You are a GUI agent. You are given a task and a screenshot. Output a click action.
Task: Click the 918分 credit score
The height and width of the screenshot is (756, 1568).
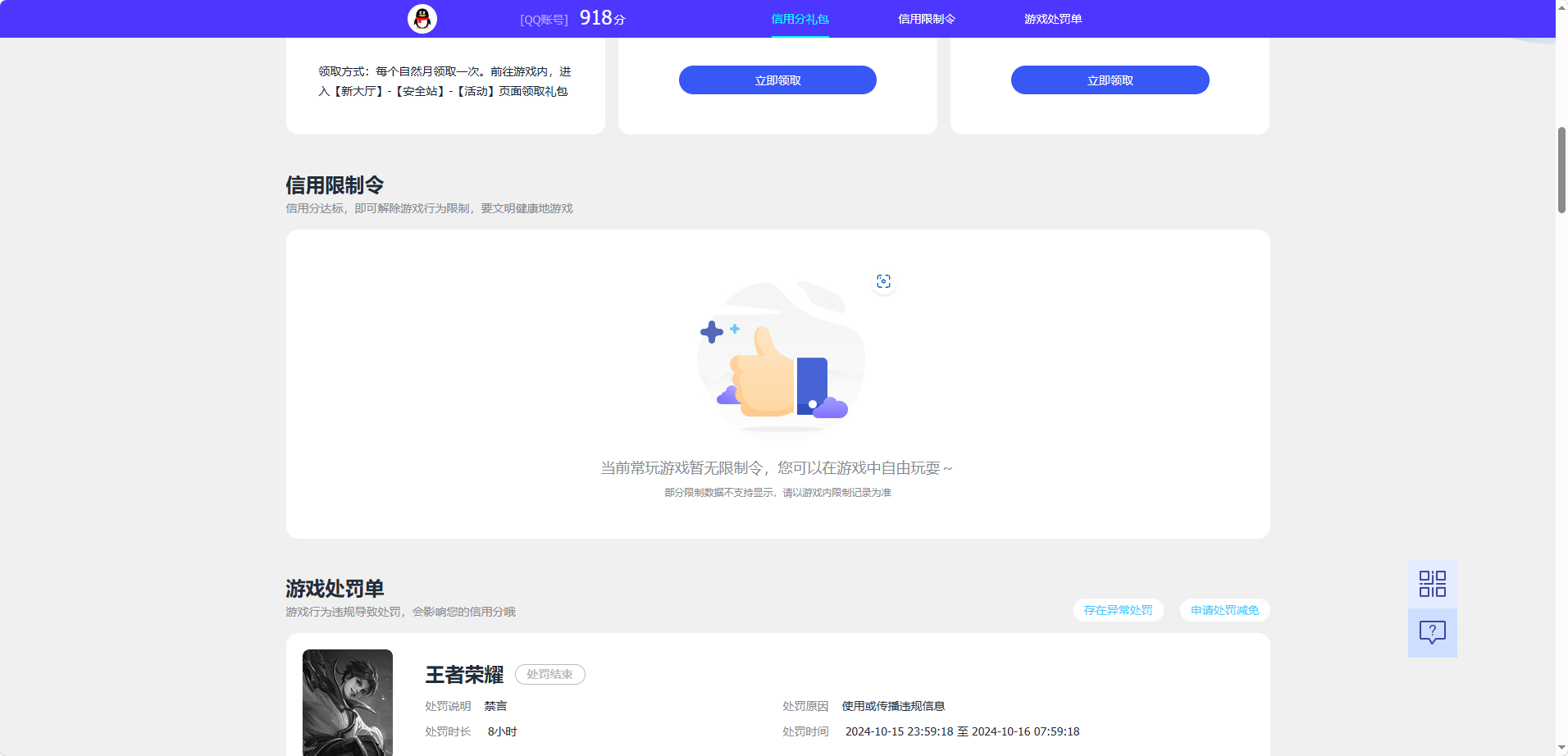tap(602, 18)
